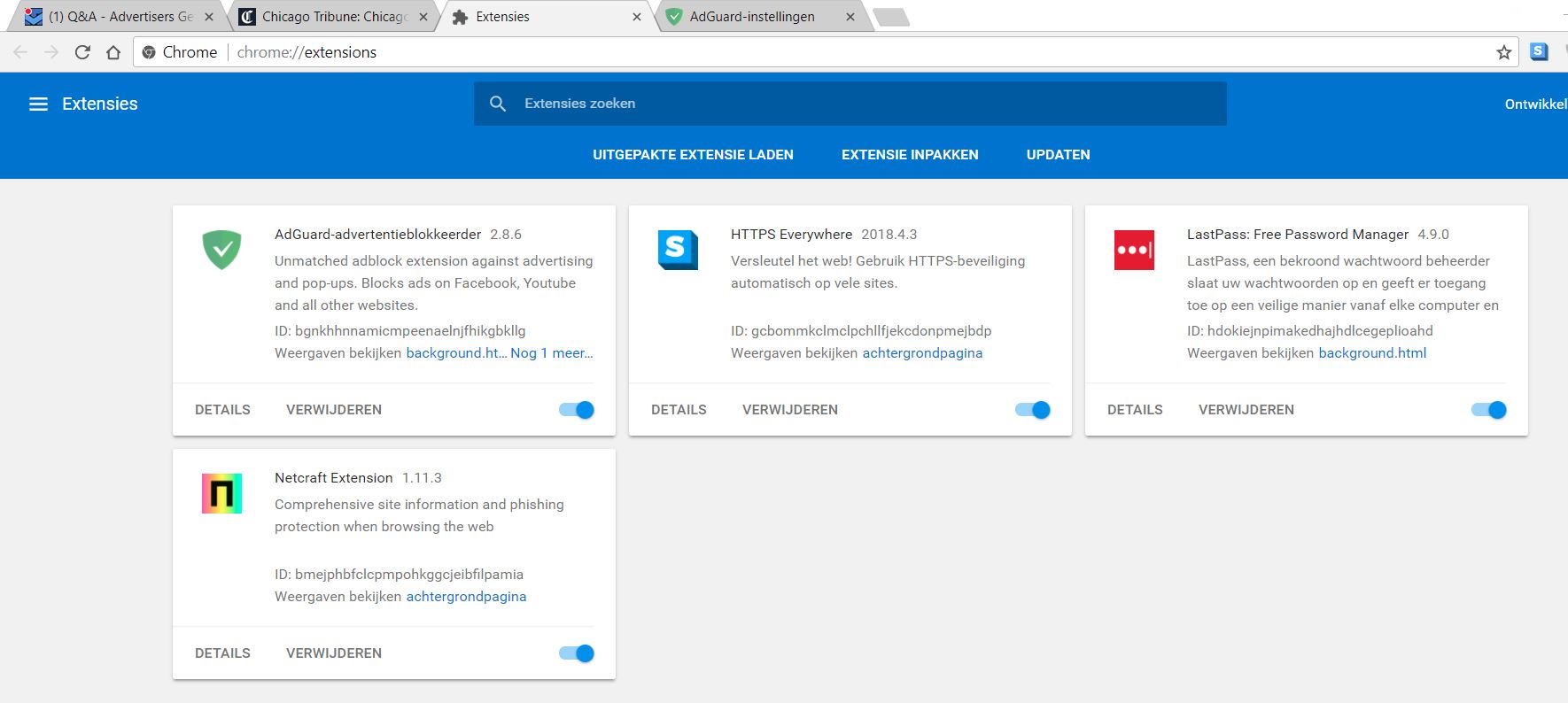
Task: Open Details for Netcraft Extension
Action: [222, 653]
